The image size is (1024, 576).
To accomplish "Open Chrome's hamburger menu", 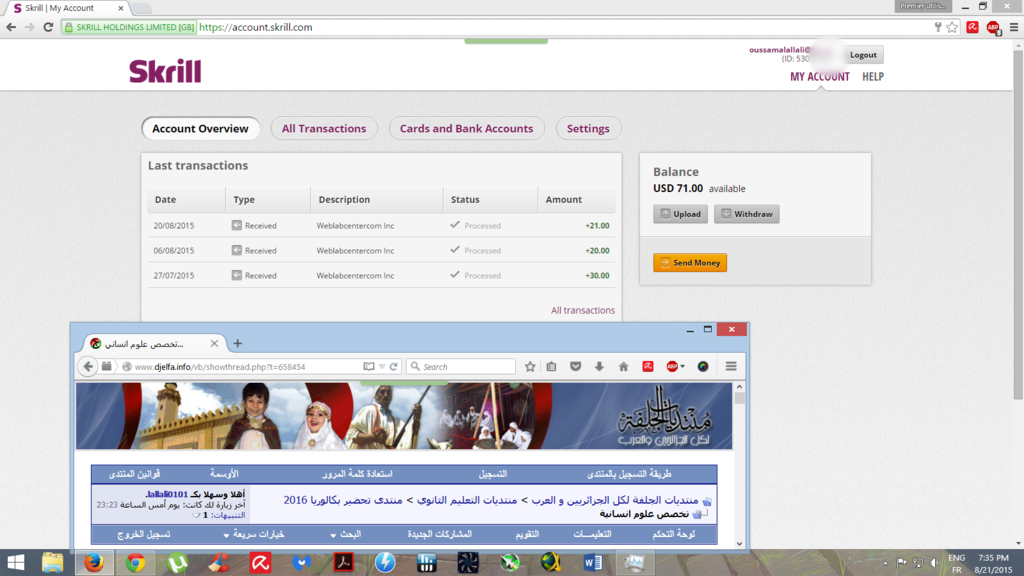I will pyautogui.click(x=1014, y=27).
